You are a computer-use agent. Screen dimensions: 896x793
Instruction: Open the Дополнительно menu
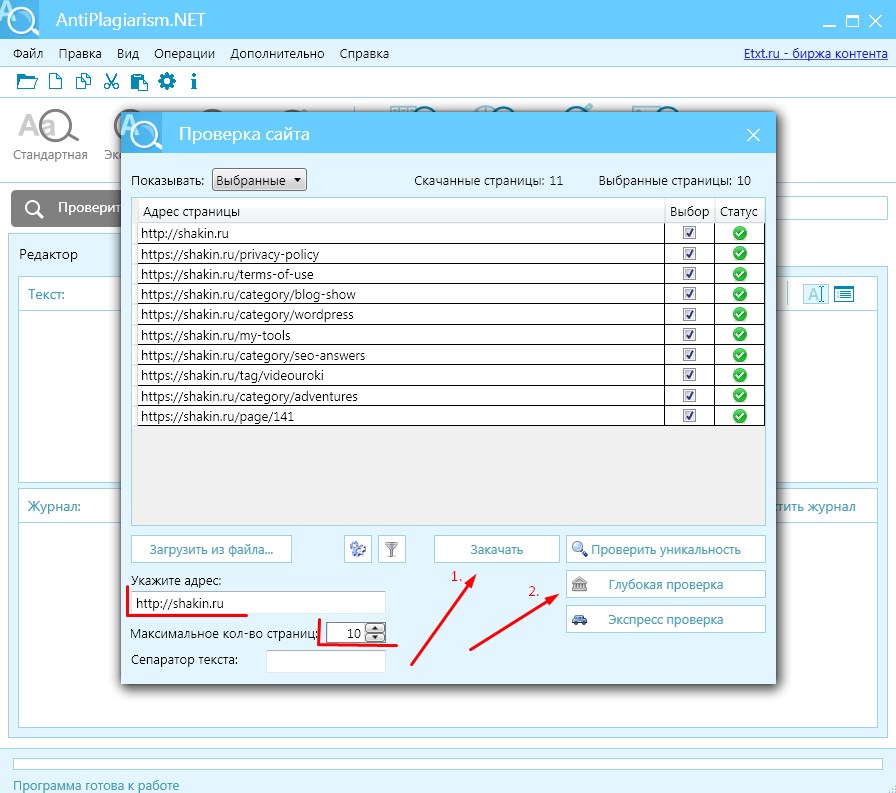(x=277, y=54)
